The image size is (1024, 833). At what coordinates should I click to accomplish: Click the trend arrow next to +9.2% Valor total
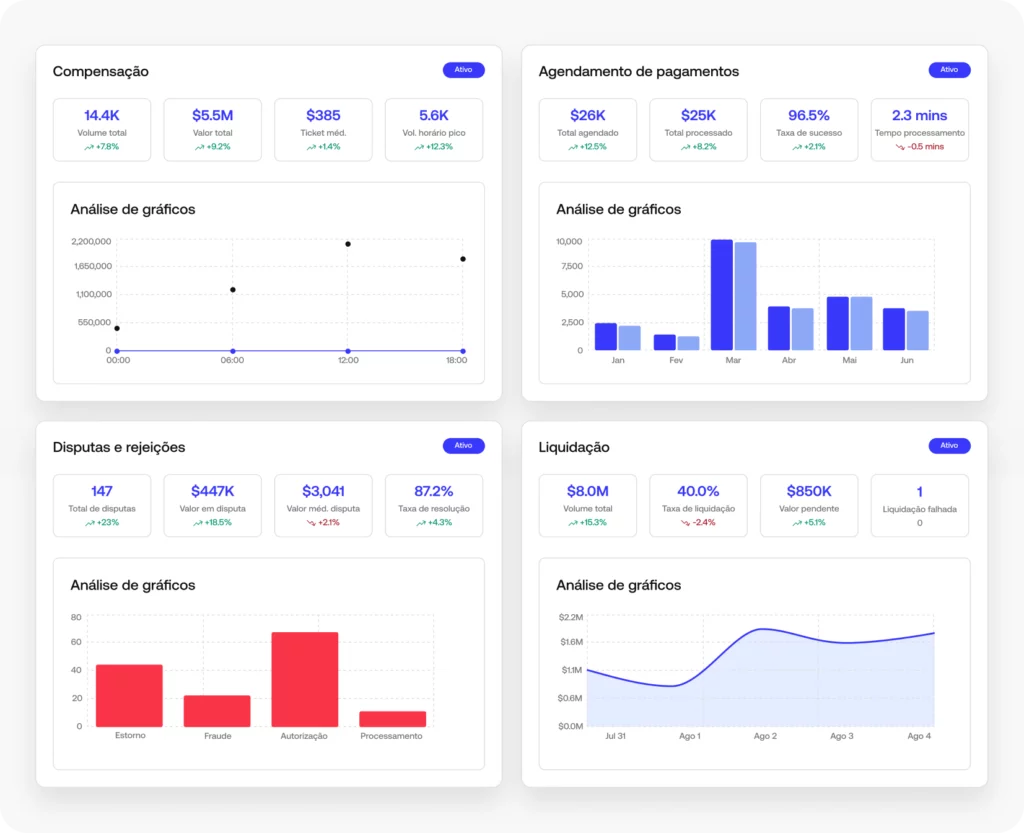[x=199, y=147]
